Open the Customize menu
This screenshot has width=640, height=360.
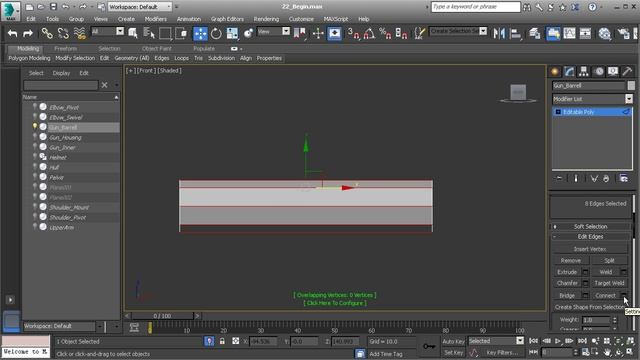coord(301,19)
